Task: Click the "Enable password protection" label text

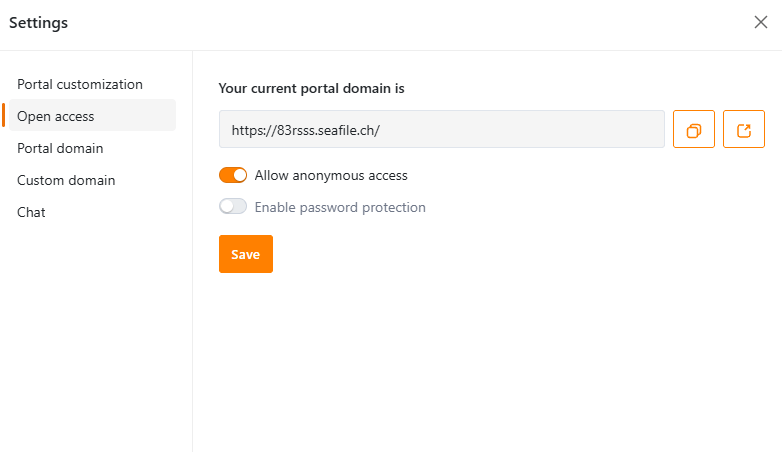Action: [340, 208]
